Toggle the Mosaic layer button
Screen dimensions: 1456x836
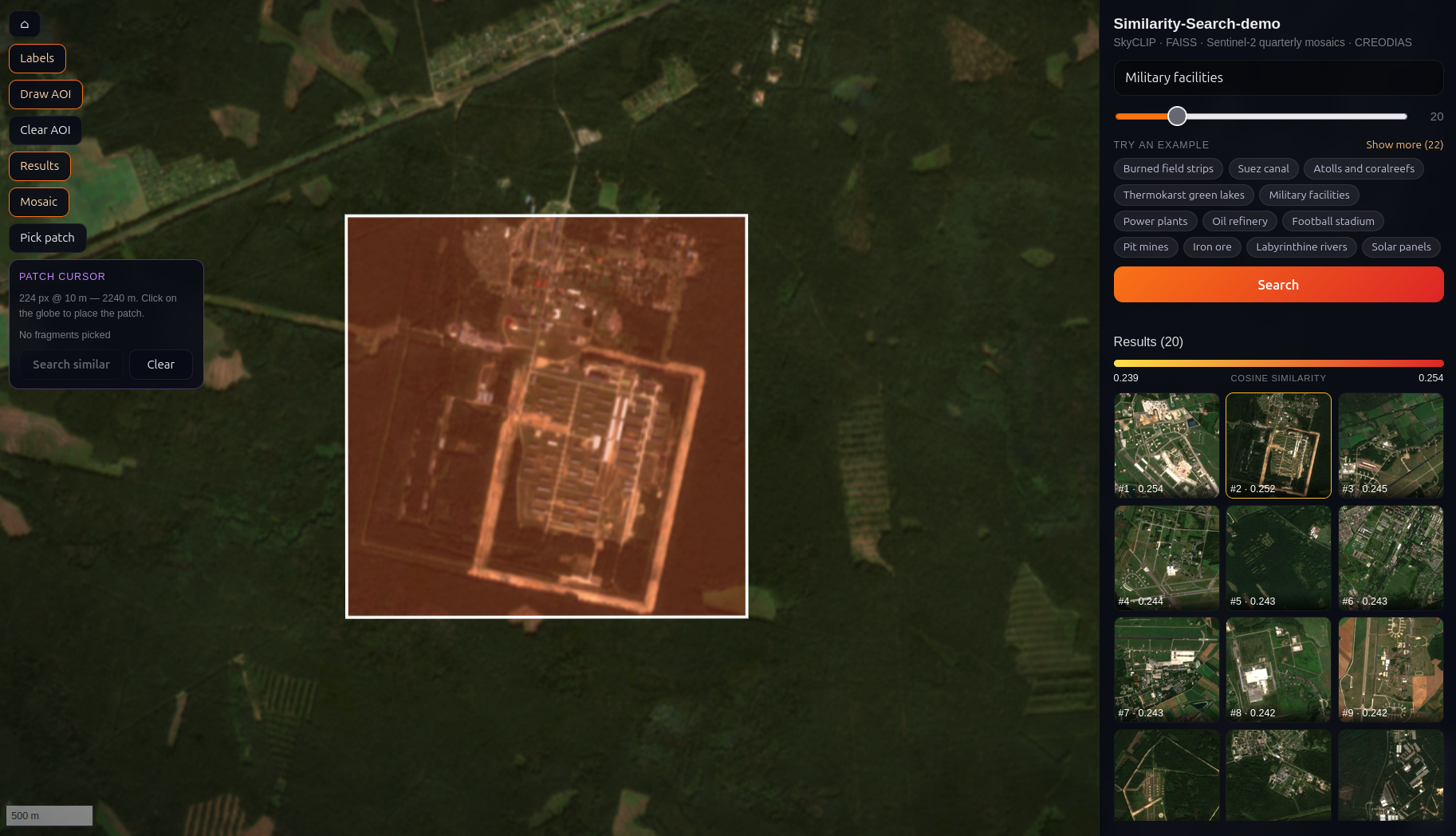pyautogui.click(x=39, y=202)
